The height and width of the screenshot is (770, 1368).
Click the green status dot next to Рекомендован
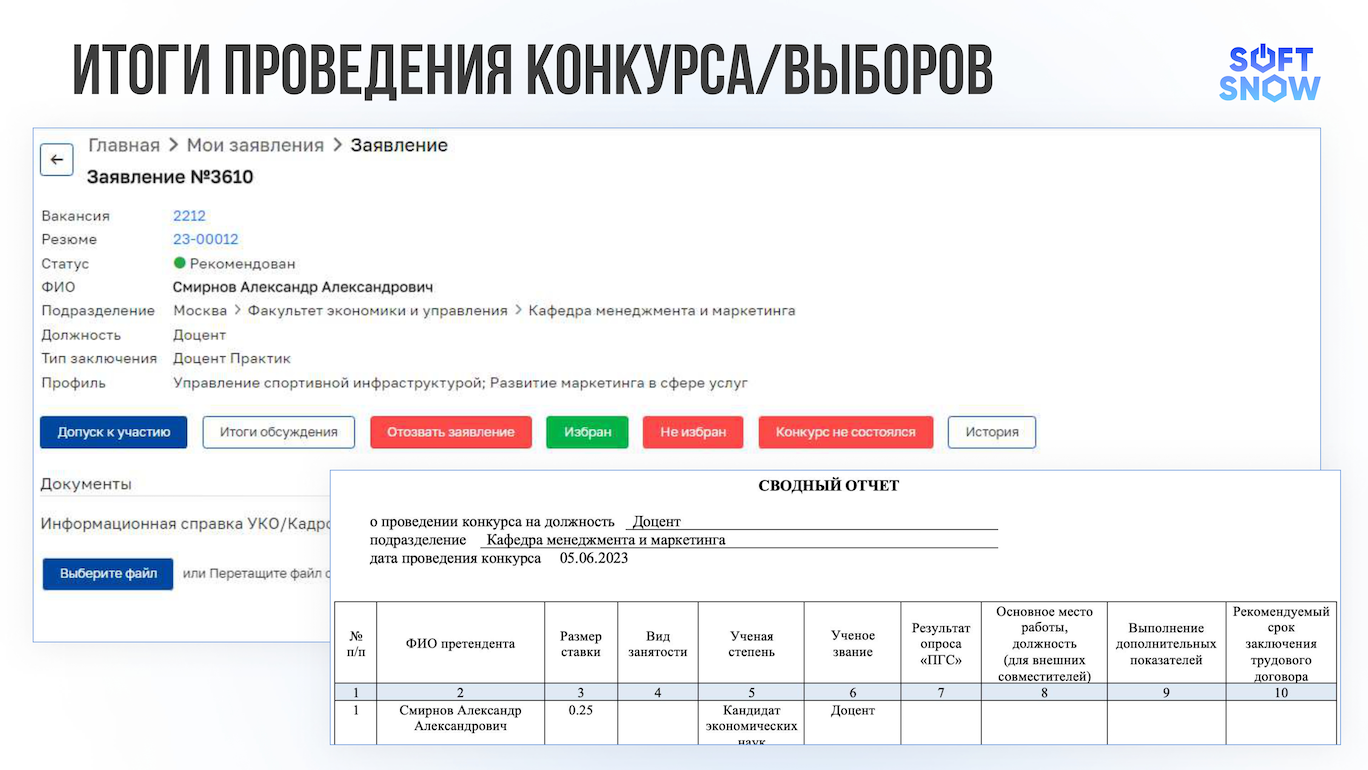pyautogui.click(x=180, y=263)
